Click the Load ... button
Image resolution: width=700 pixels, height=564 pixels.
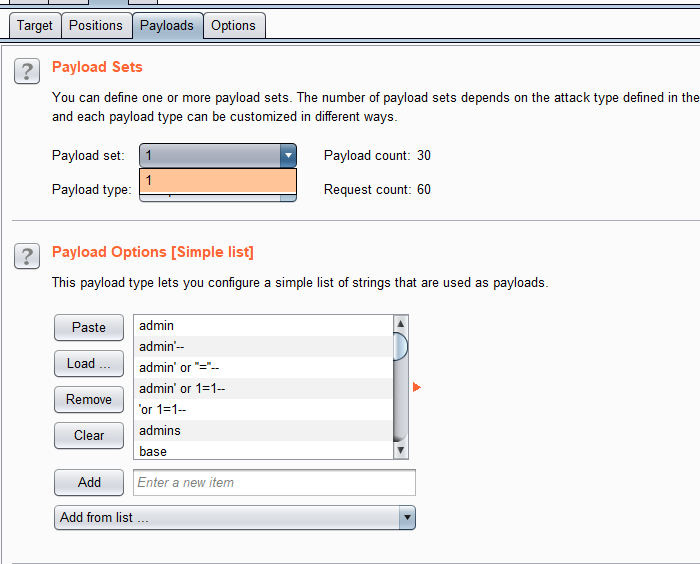point(89,363)
